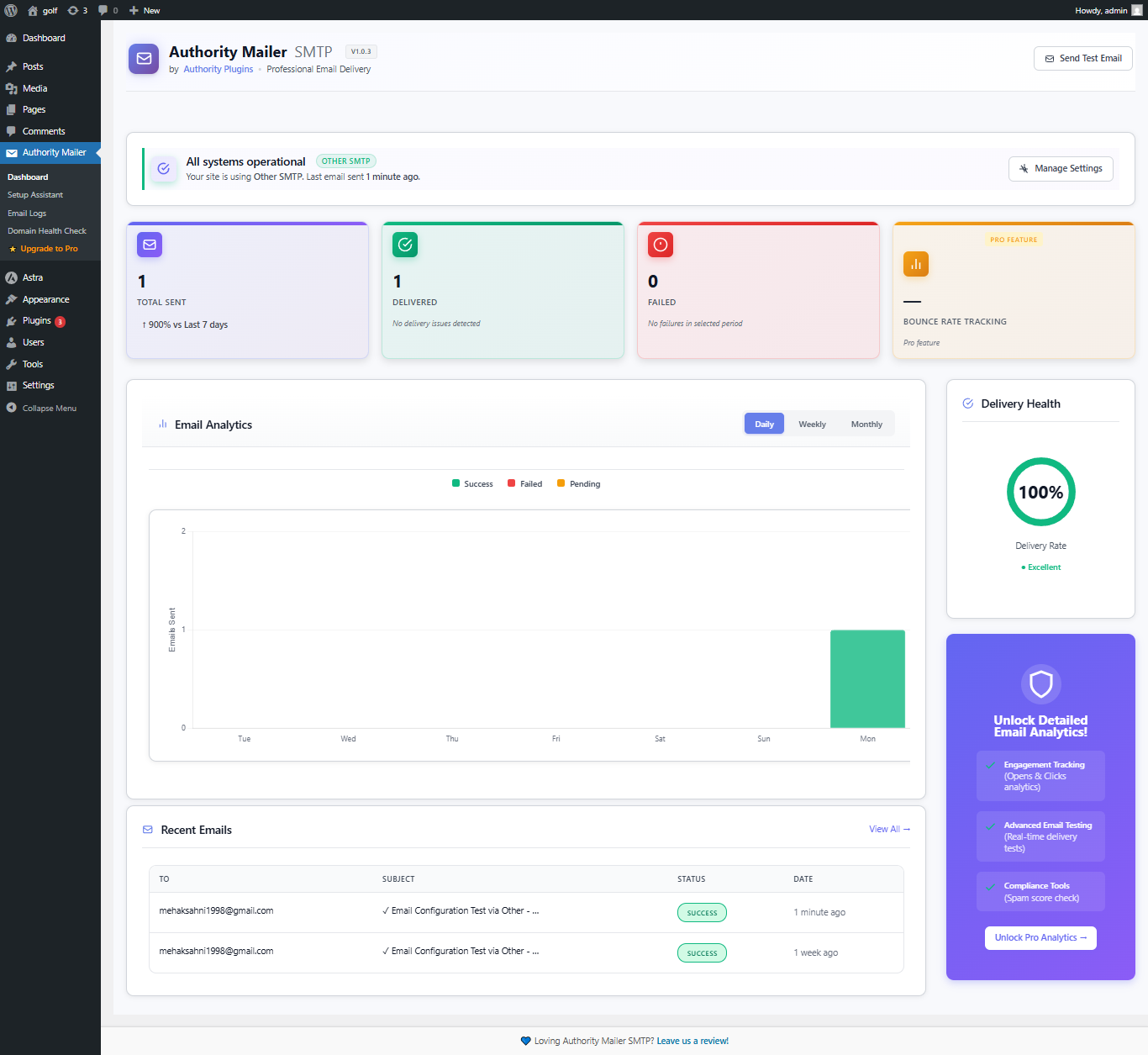1148x1055 pixels.
Task: Open Authority Plugins author link
Action: point(219,69)
